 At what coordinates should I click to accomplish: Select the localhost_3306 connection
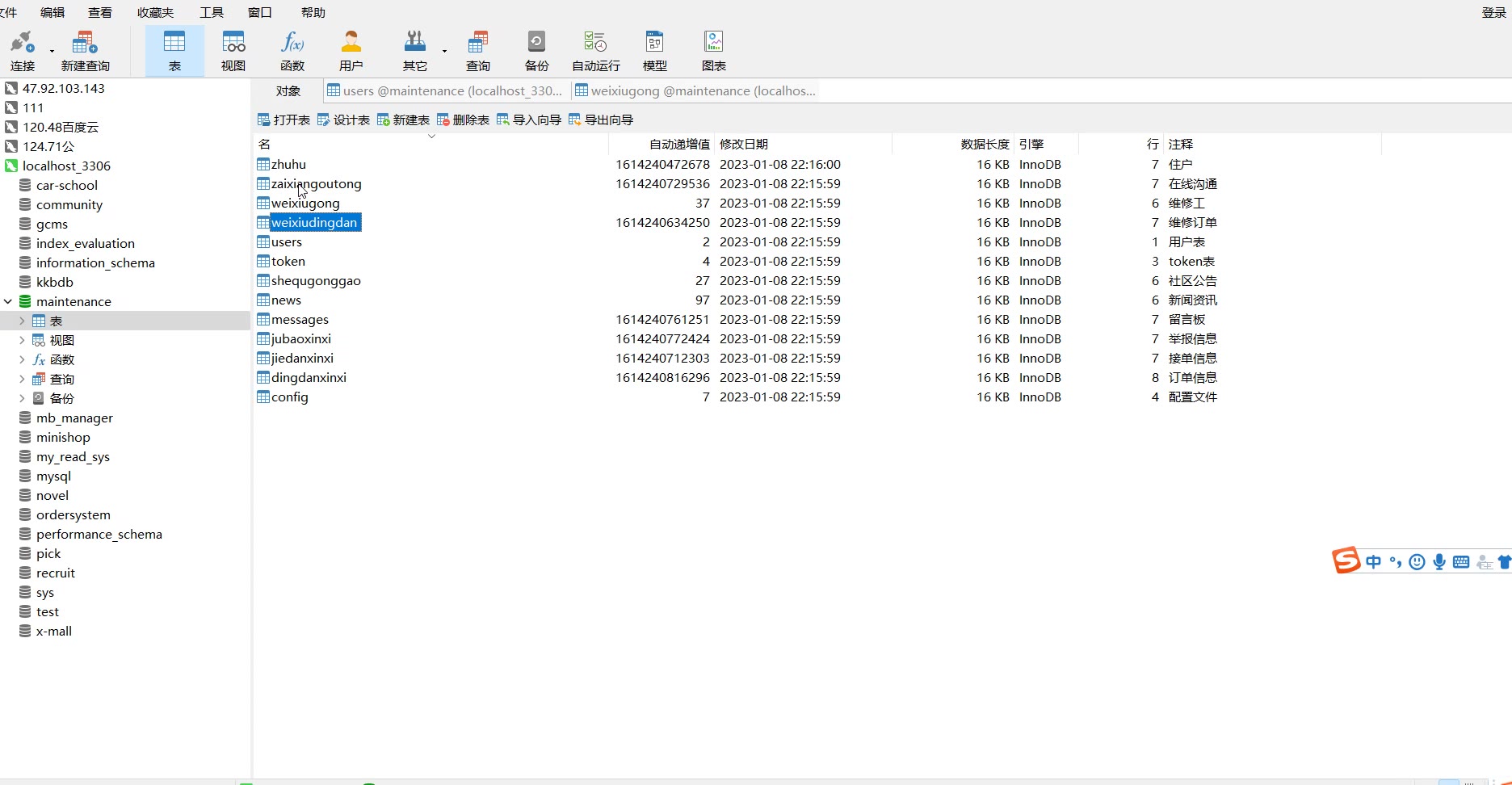(66, 166)
